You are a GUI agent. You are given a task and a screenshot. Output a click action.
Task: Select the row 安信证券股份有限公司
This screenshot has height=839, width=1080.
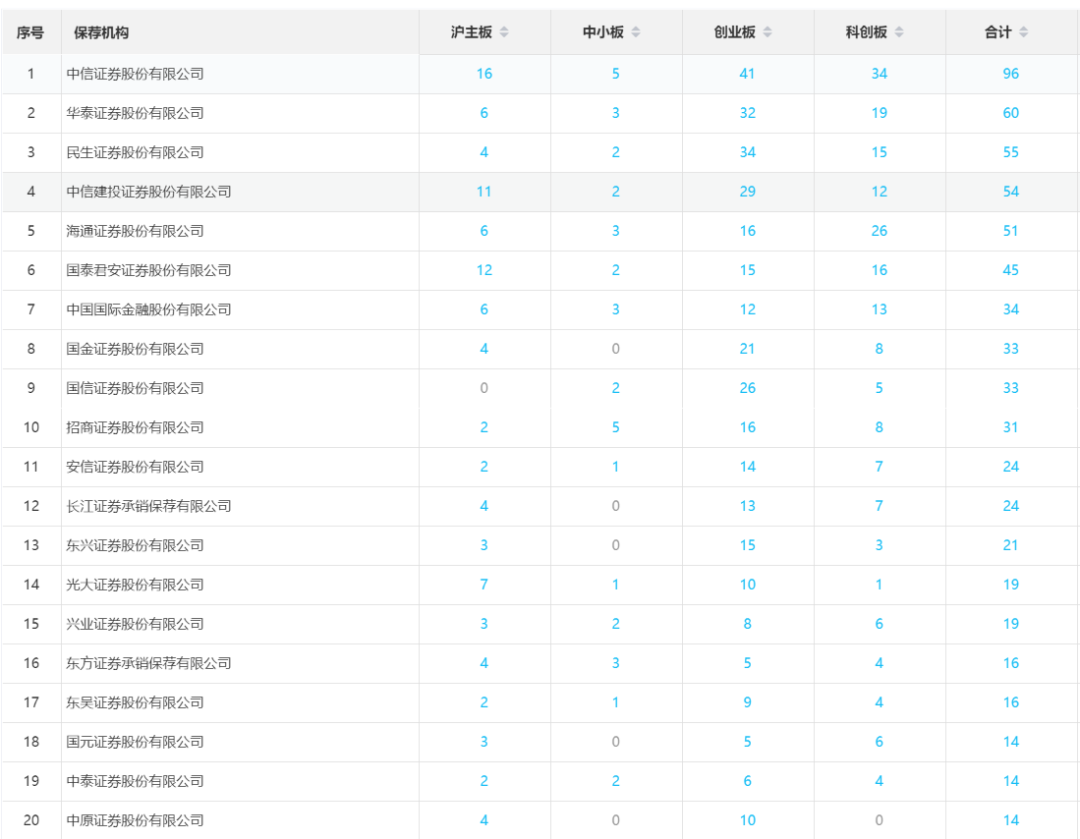tap(540, 466)
